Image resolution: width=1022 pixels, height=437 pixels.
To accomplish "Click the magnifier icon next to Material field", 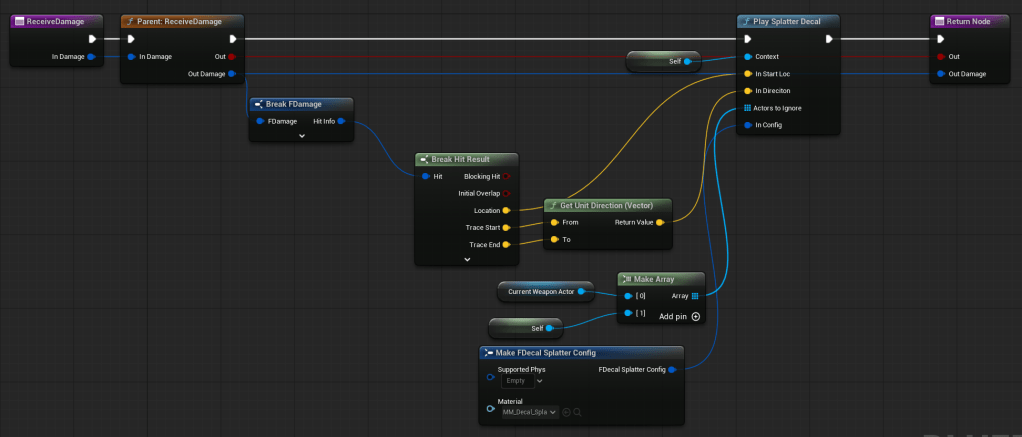I will tap(578, 412).
